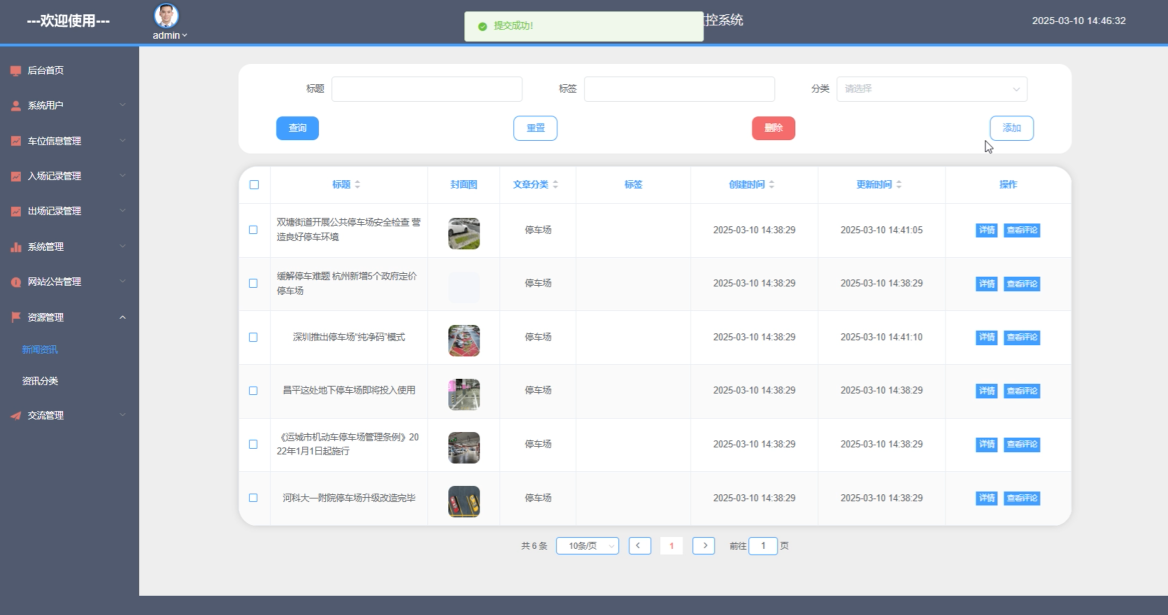Open cover image of 深圳推出停车场 article
1168x615 pixels.
(x=463, y=341)
